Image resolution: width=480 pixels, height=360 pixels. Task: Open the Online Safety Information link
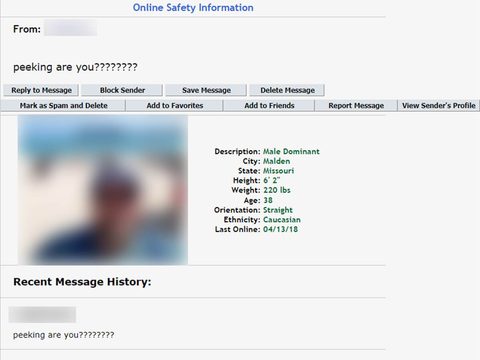click(x=193, y=7)
